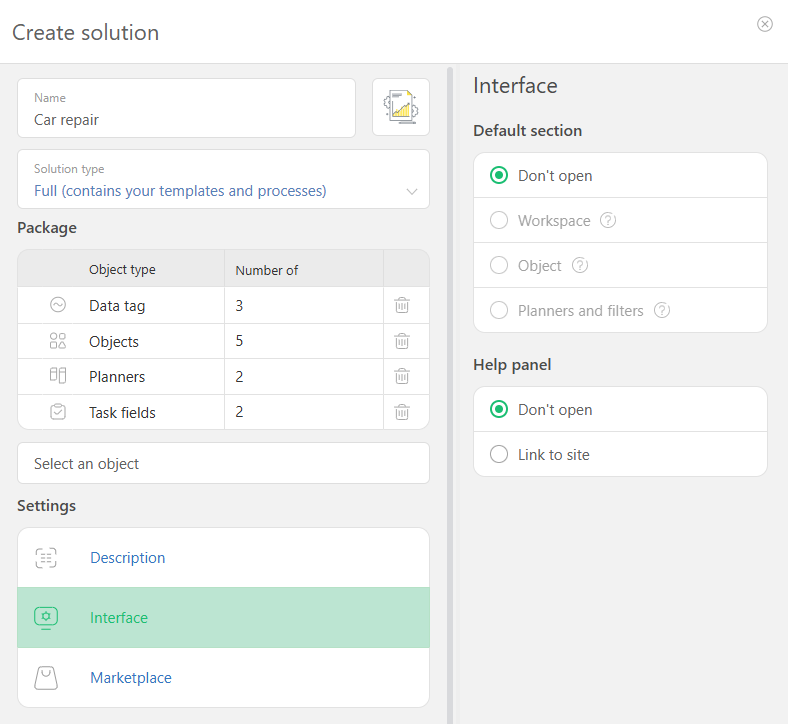Remove the Objects row using trash icon

click(x=402, y=341)
